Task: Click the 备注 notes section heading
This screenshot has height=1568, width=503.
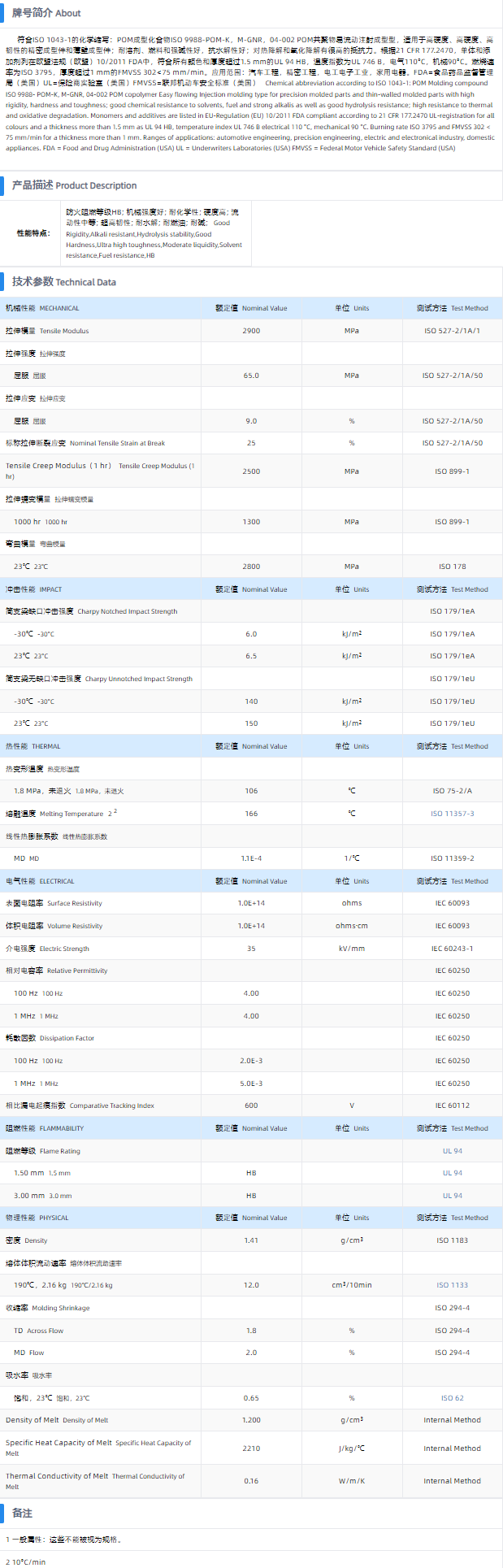Action: click(22, 1514)
